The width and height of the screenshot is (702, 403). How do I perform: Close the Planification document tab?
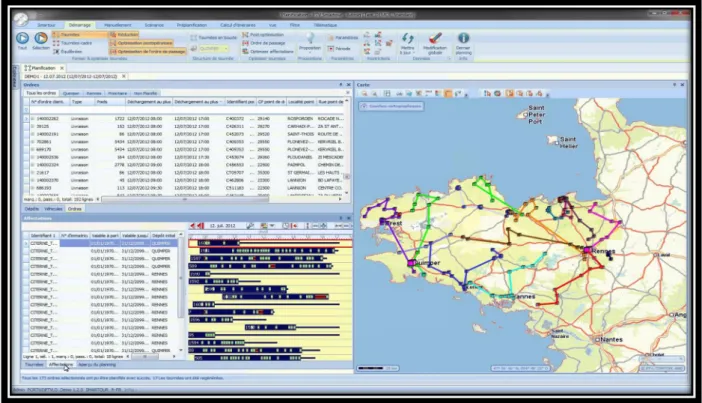(x=62, y=68)
